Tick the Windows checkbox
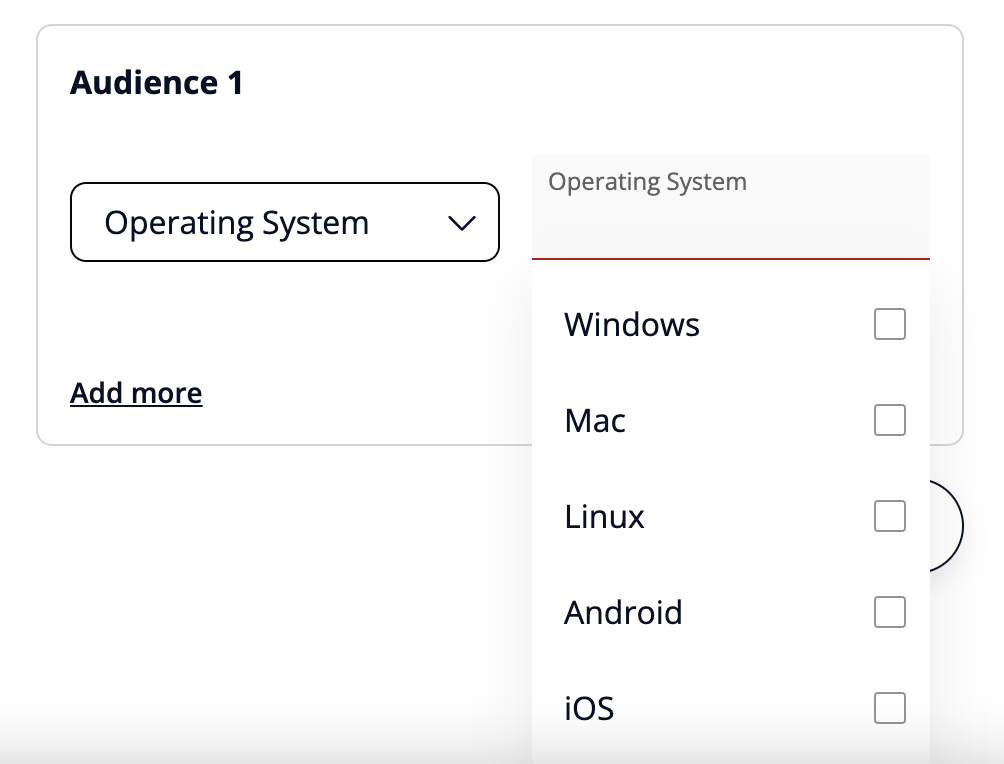This screenshot has height=764, width=1004. click(x=889, y=324)
